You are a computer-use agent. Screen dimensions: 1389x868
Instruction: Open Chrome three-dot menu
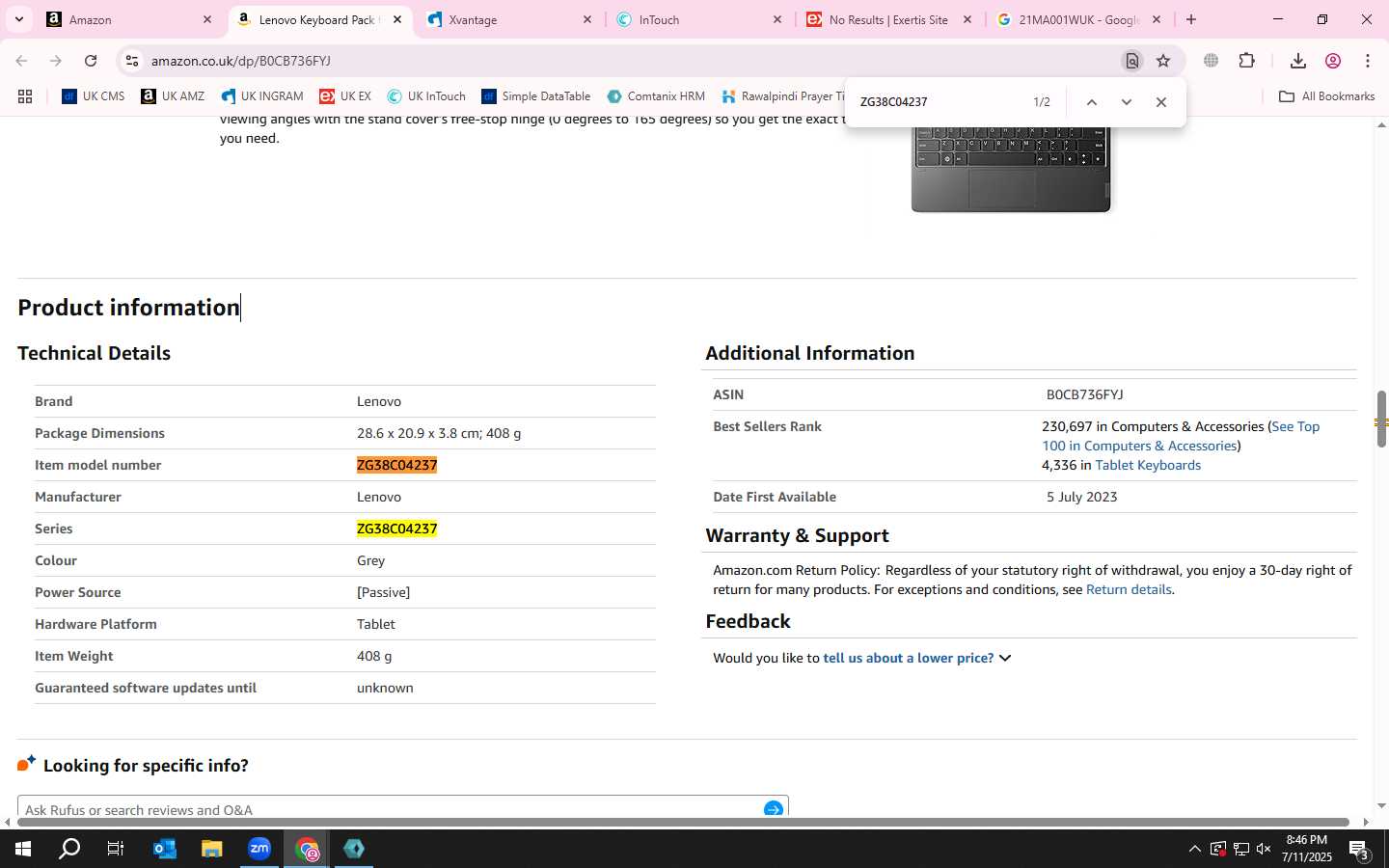pos(1368,61)
